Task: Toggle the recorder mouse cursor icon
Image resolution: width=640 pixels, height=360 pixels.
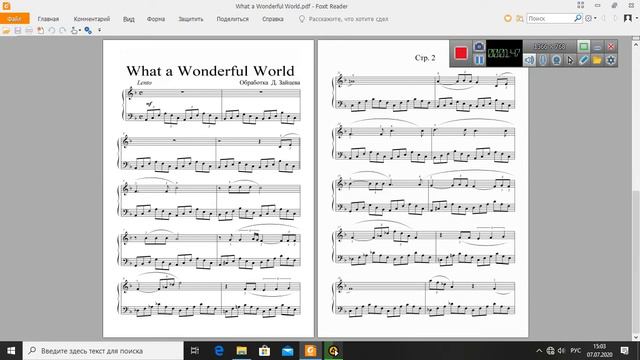Action: 570,60
